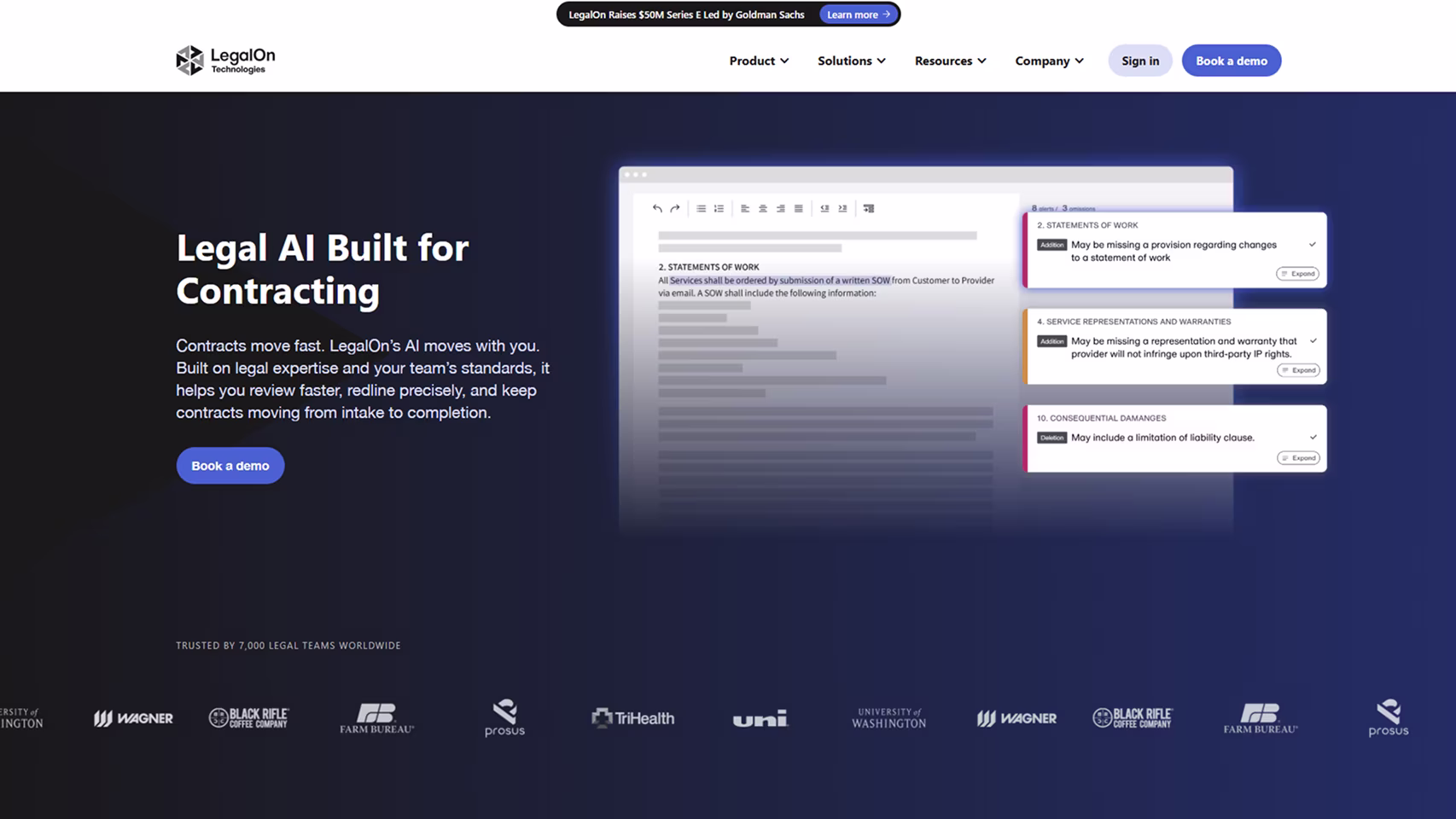1456x819 pixels.
Task: Click the highlighted 'Services shall be ordered' sentence
Action: tap(780, 280)
